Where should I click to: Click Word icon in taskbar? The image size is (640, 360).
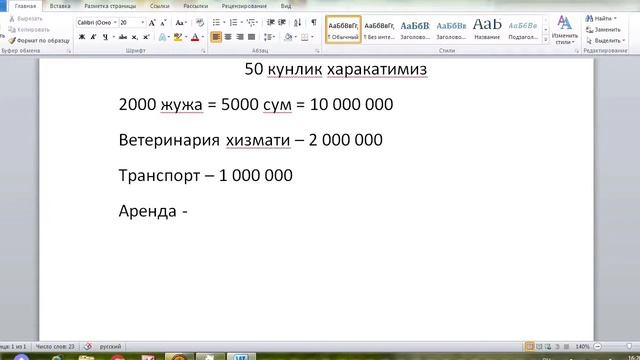(241, 357)
